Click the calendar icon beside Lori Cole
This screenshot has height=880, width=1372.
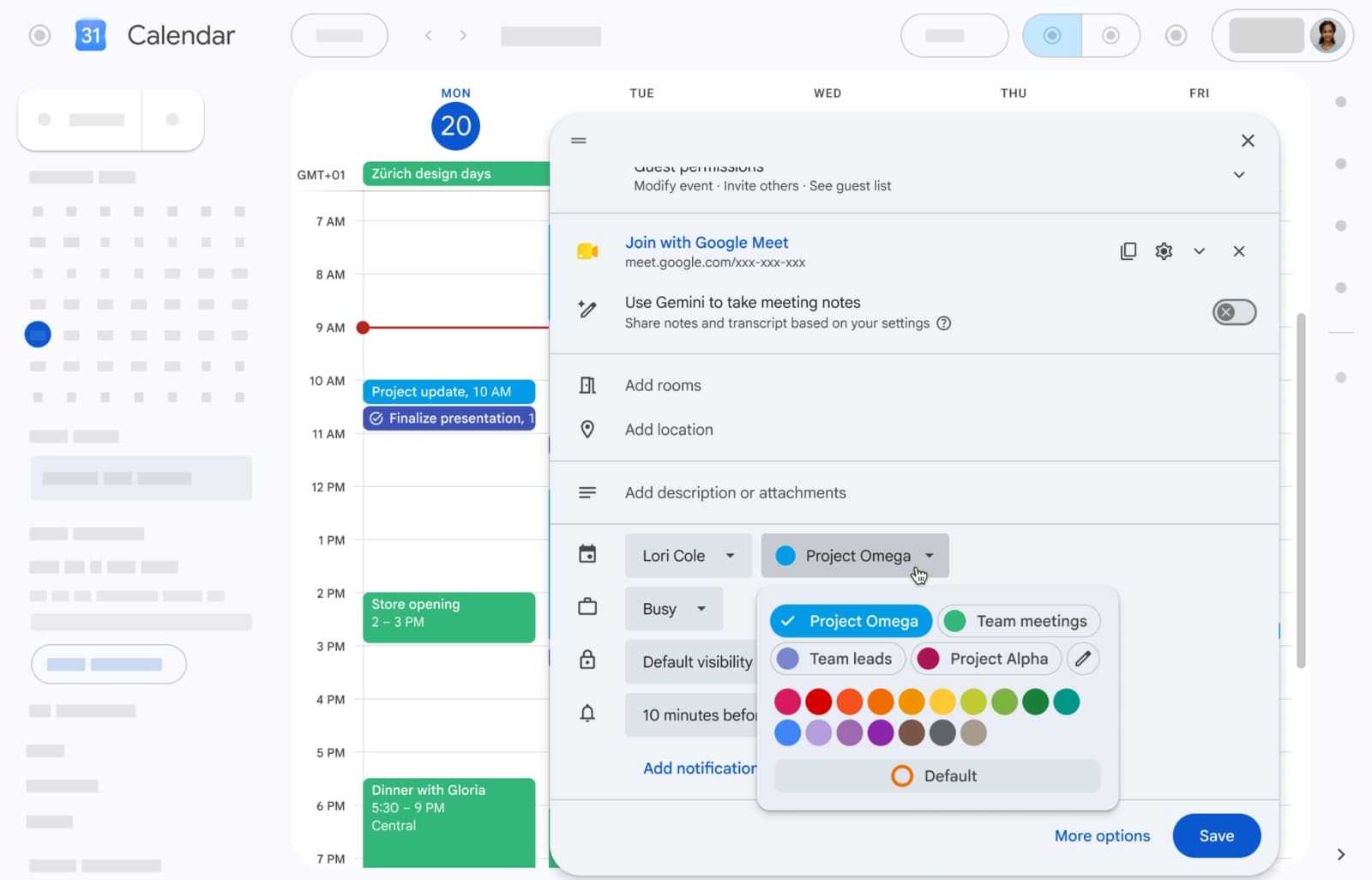(587, 554)
